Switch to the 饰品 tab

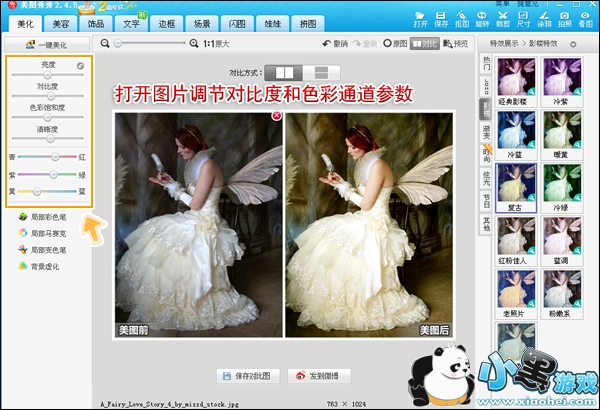[96, 24]
